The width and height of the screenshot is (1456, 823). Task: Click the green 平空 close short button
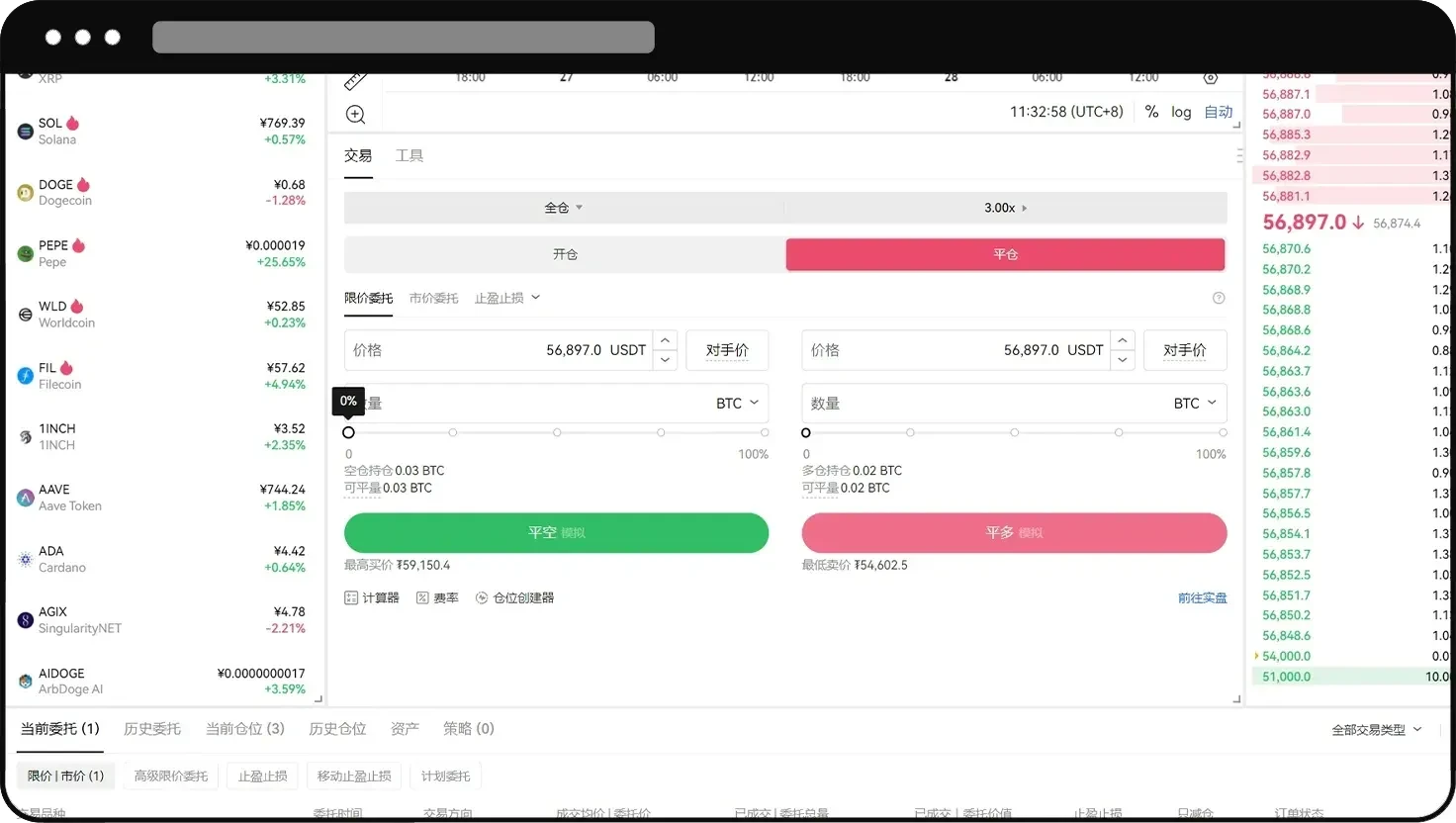click(x=556, y=532)
